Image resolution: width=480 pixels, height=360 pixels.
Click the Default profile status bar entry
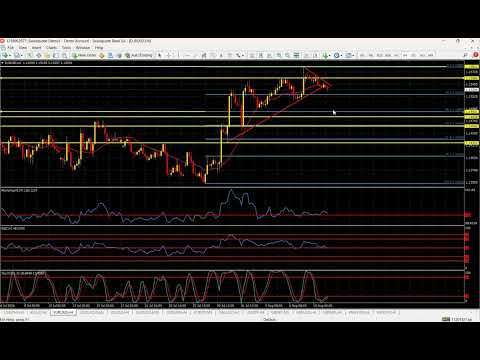[269, 319]
